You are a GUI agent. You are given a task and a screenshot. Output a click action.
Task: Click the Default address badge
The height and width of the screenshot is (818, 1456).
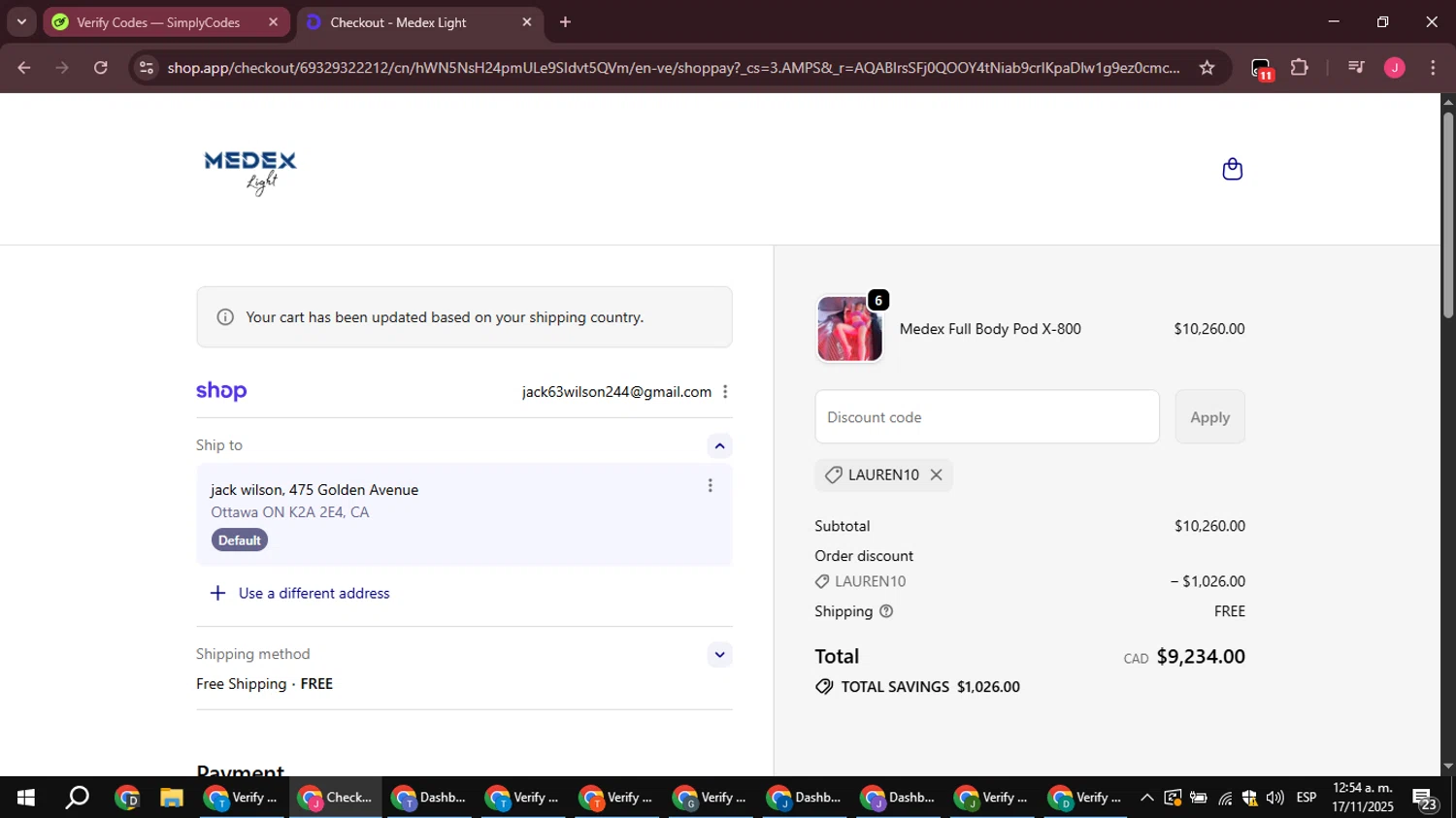239,540
